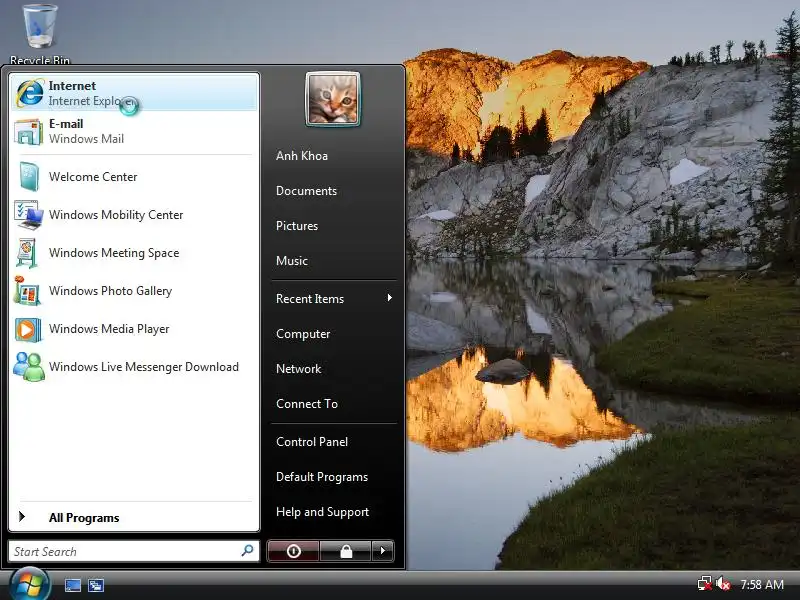Click Show Desktop quick launch icon
Image resolution: width=800 pixels, height=600 pixels.
coord(72,585)
